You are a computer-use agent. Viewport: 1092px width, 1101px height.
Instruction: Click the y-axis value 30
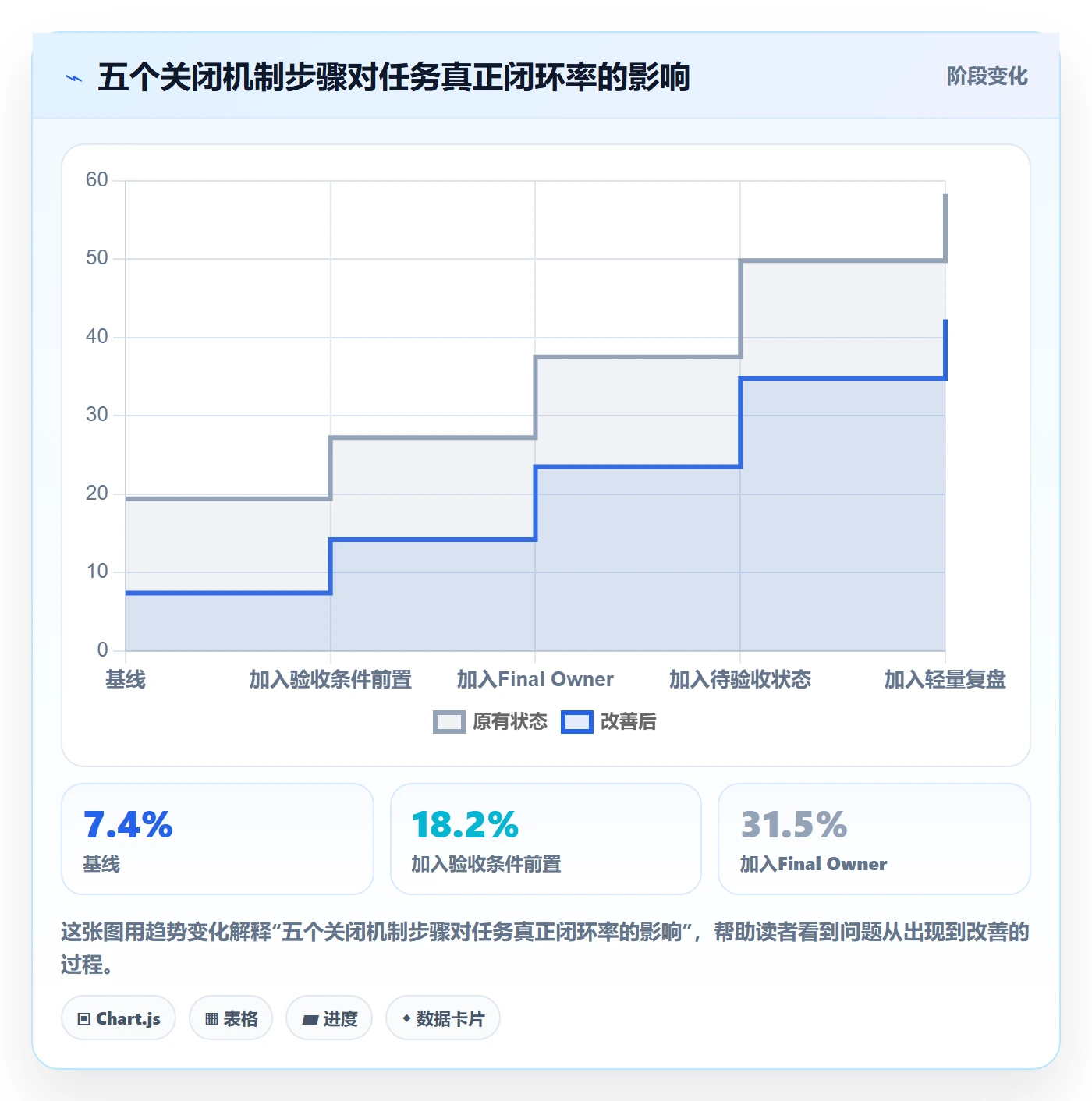[x=97, y=415]
